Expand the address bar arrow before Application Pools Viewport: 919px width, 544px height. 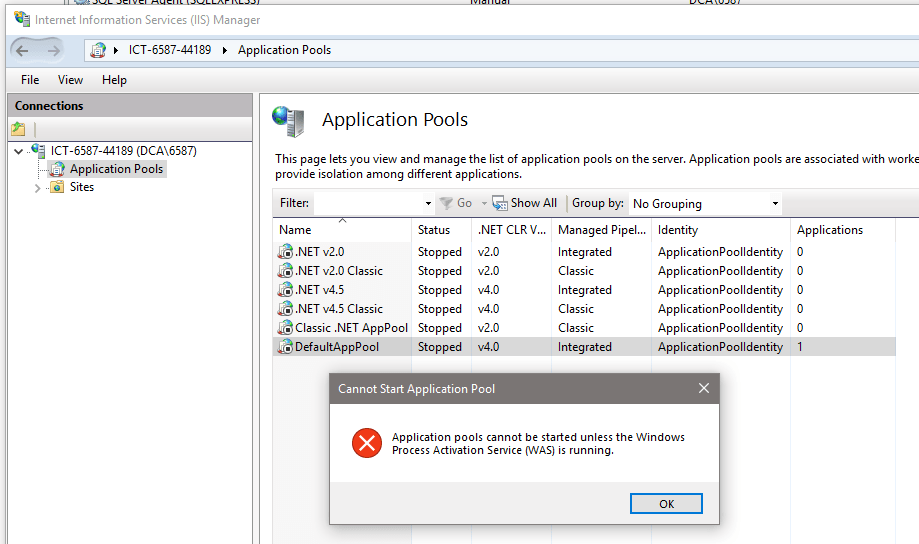tap(224, 50)
